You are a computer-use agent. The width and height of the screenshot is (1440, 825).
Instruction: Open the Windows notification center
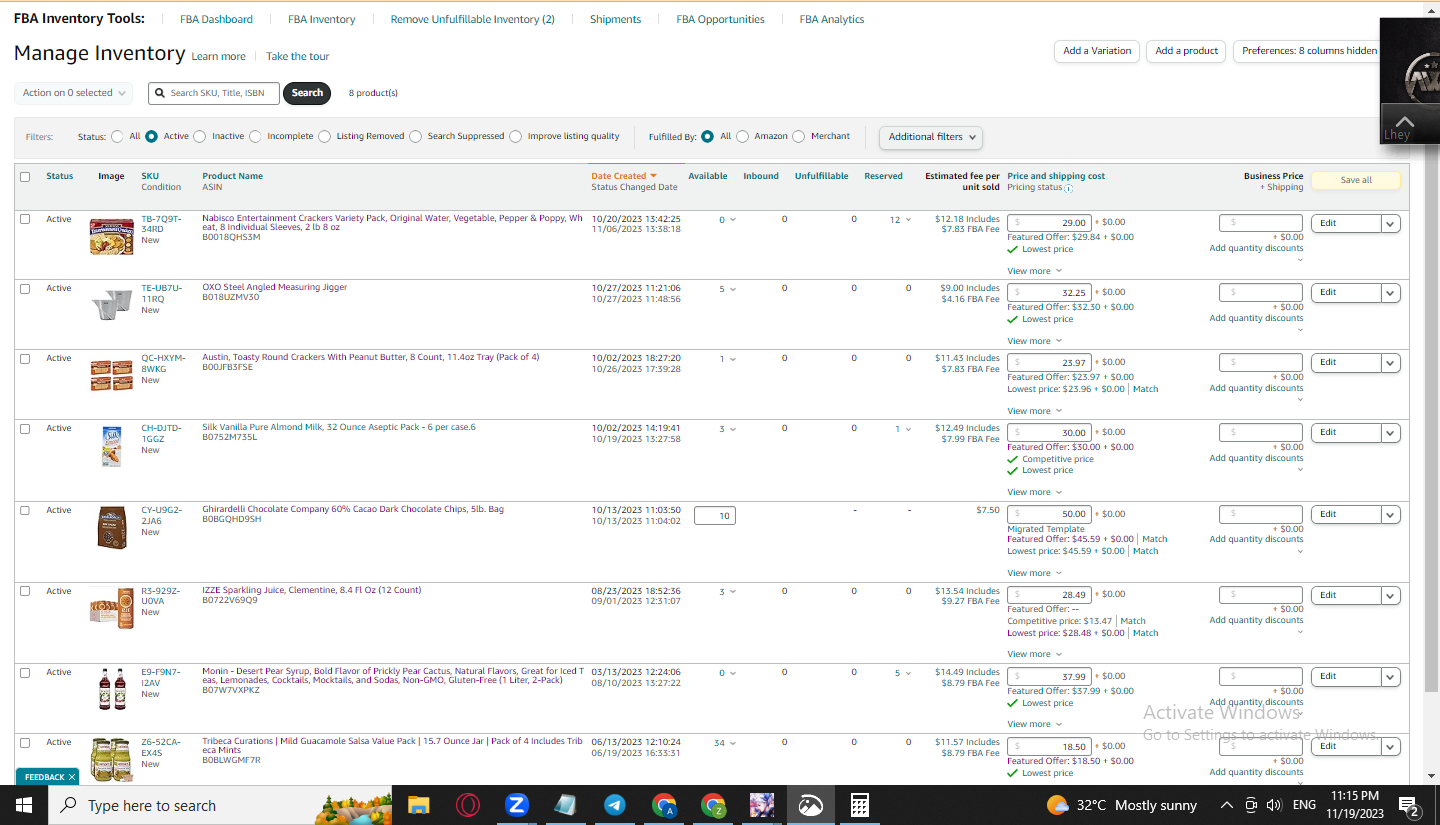pyautogui.click(x=1410, y=806)
